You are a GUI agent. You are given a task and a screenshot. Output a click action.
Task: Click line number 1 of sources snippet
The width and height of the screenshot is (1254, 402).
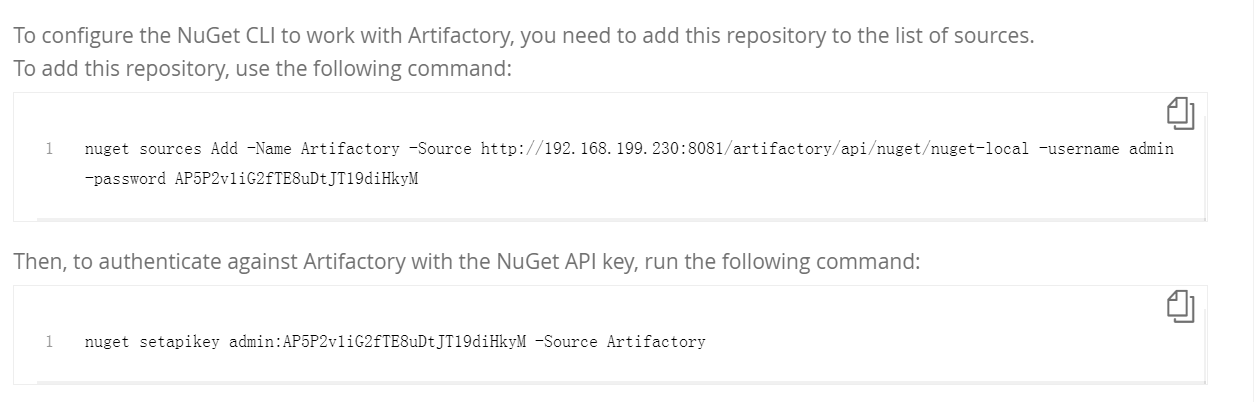click(x=49, y=149)
